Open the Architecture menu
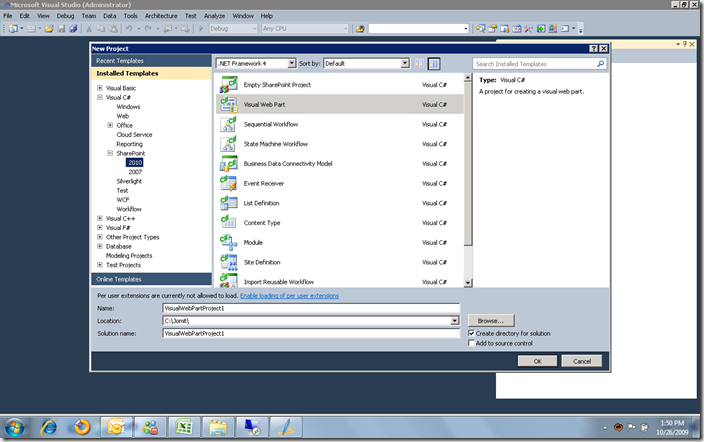This screenshot has height=442, width=704. coord(161,16)
